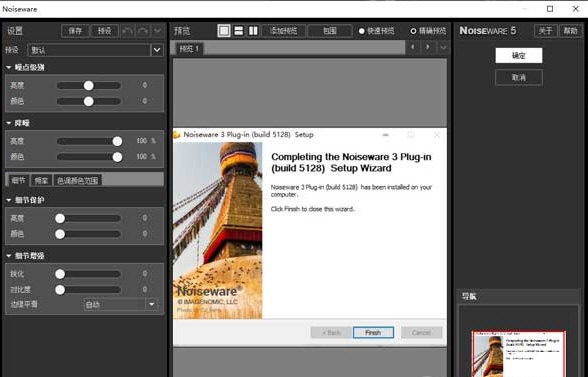
Task: Adjust the 噪点级别 亮度 slider
Action: pyautogui.click(x=89, y=86)
